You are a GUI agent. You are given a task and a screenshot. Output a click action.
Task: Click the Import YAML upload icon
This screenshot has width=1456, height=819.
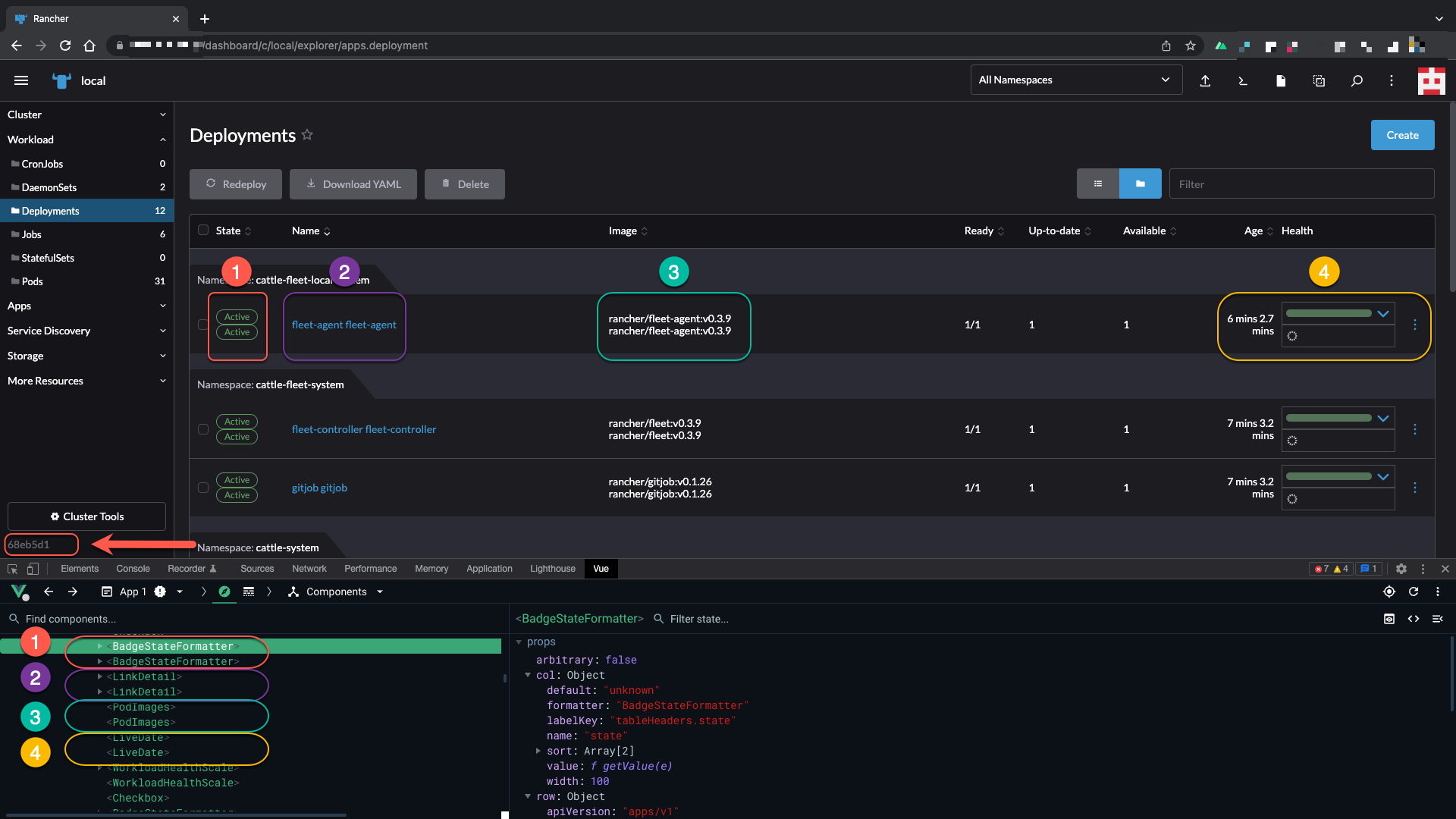pyautogui.click(x=1206, y=80)
